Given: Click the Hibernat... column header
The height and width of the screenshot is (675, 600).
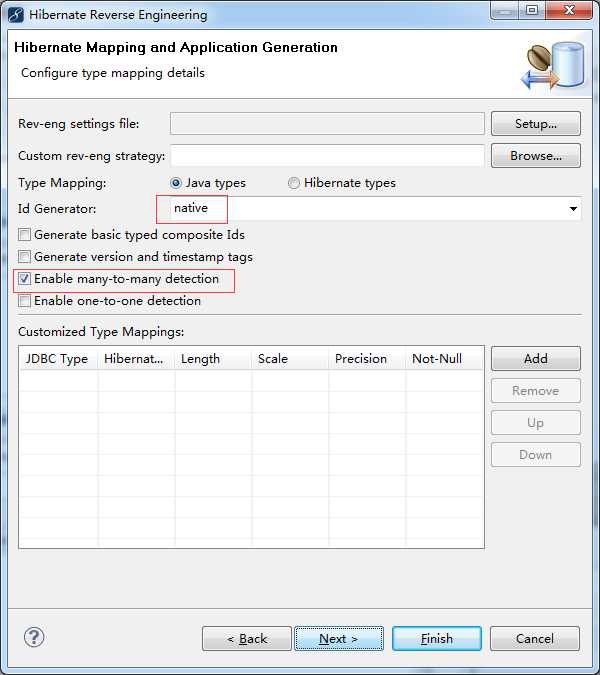Looking at the screenshot, I should pyautogui.click(x=136, y=359).
